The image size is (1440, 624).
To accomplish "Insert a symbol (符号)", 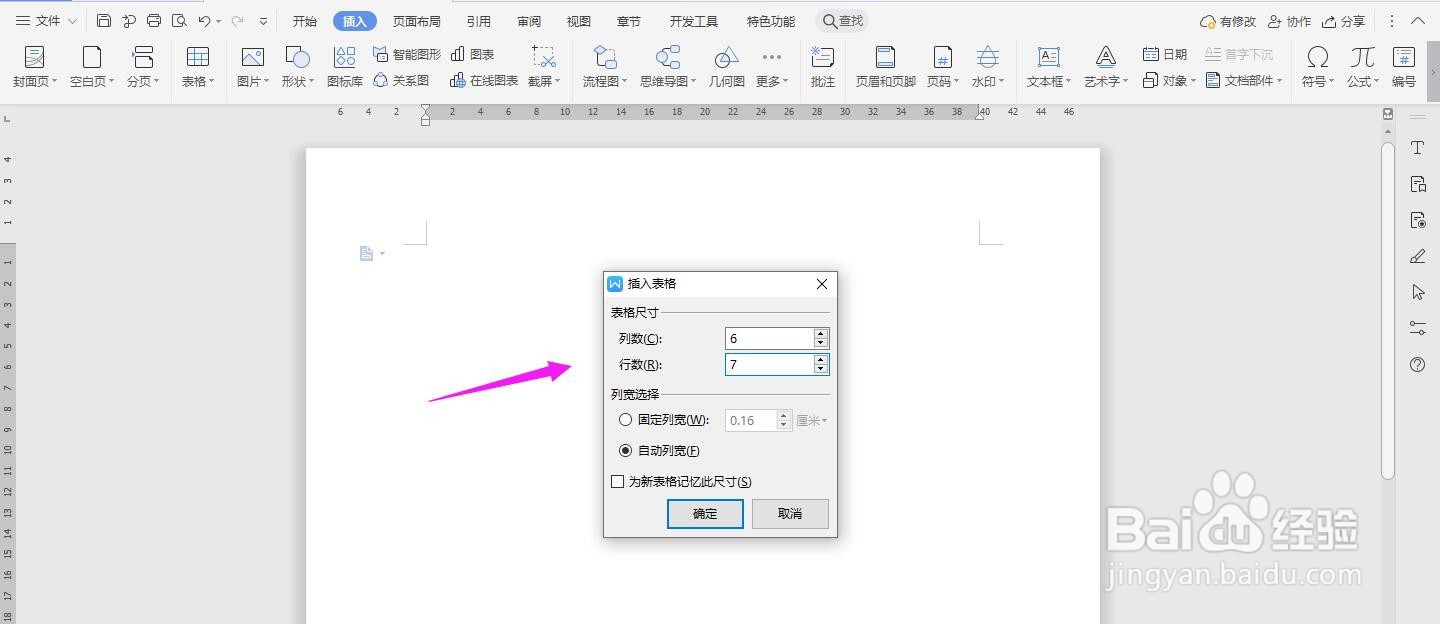I will click(1318, 67).
